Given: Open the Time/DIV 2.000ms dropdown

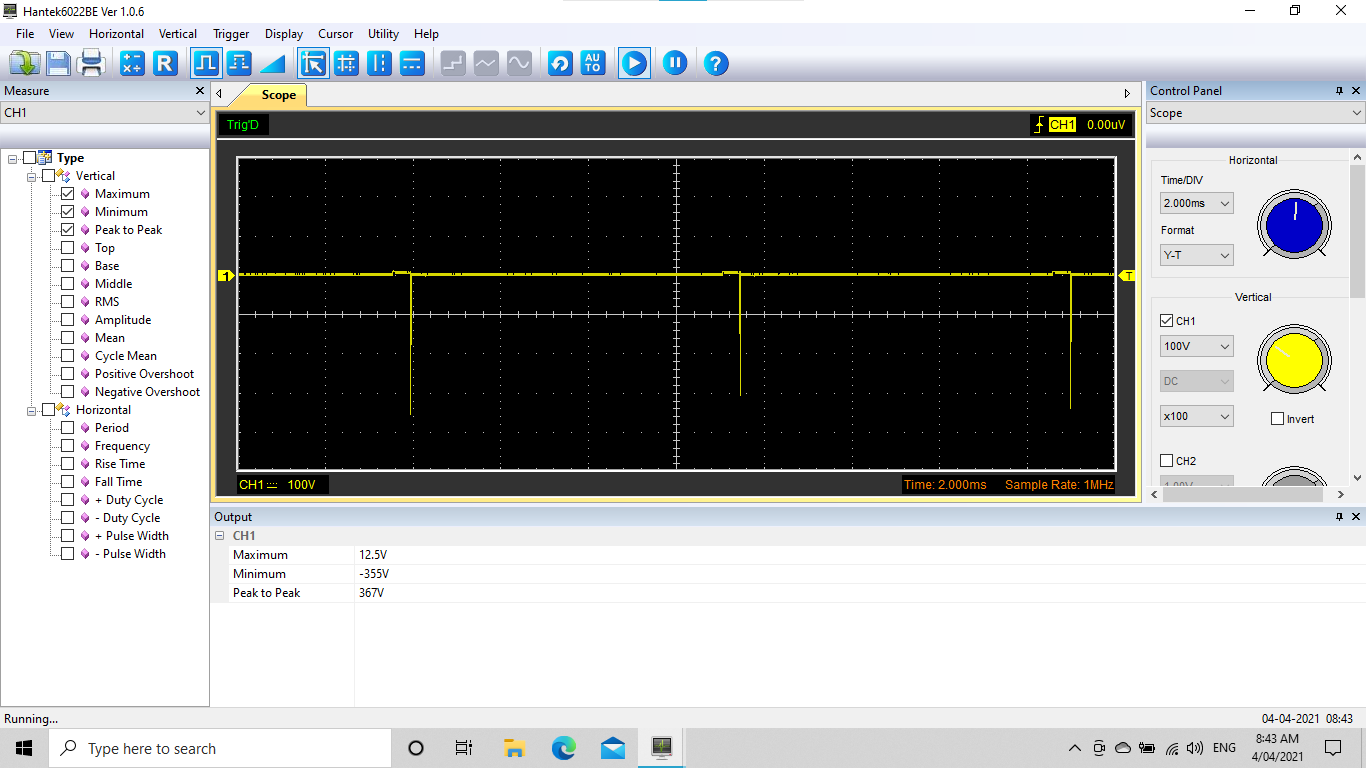Looking at the screenshot, I should 1196,203.
